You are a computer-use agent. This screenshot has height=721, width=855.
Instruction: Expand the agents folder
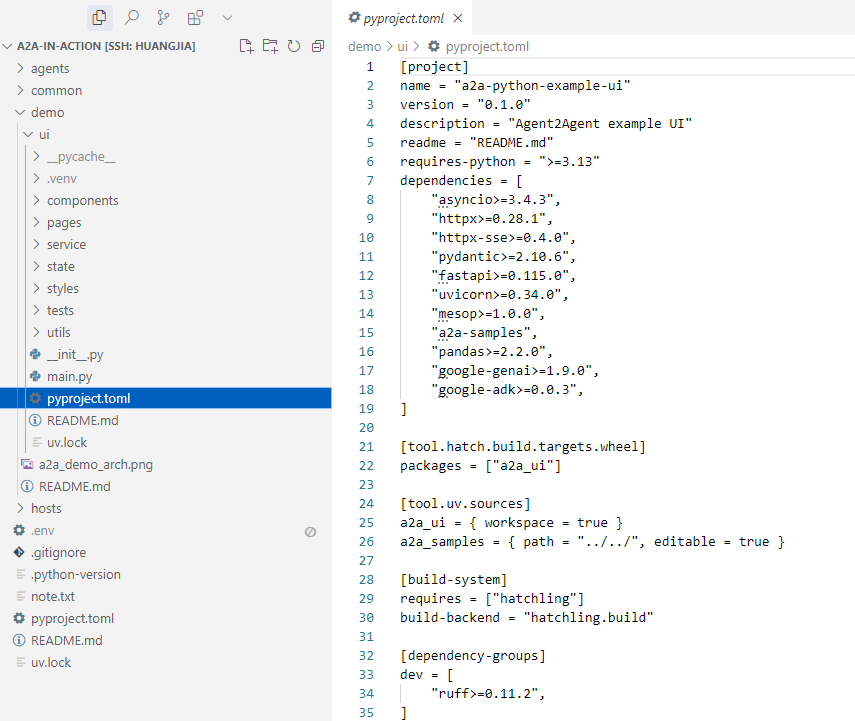(50, 68)
